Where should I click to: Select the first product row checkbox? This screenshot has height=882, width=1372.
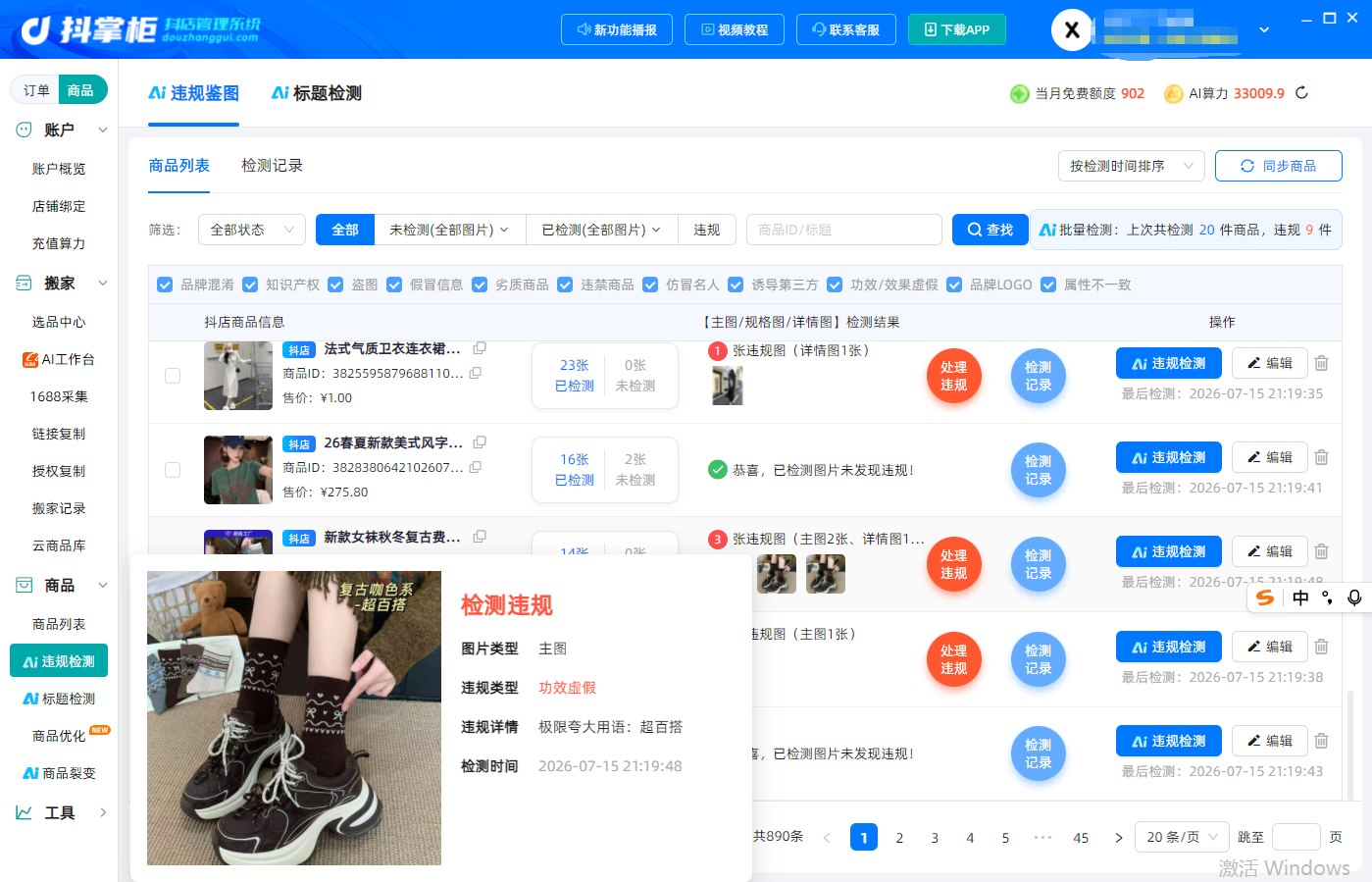pos(173,376)
